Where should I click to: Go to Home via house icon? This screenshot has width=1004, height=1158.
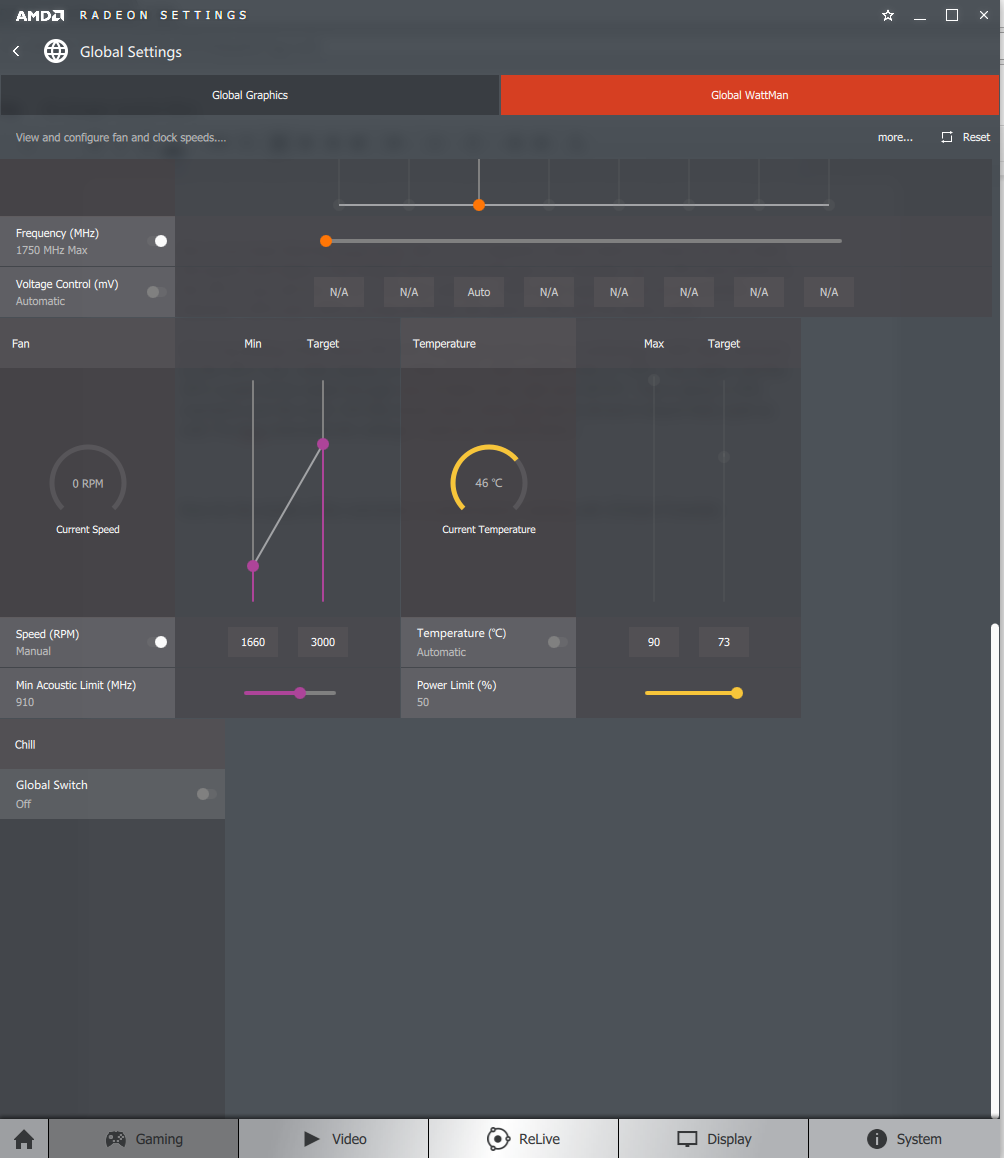pyautogui.click(x=24, y=1139)
